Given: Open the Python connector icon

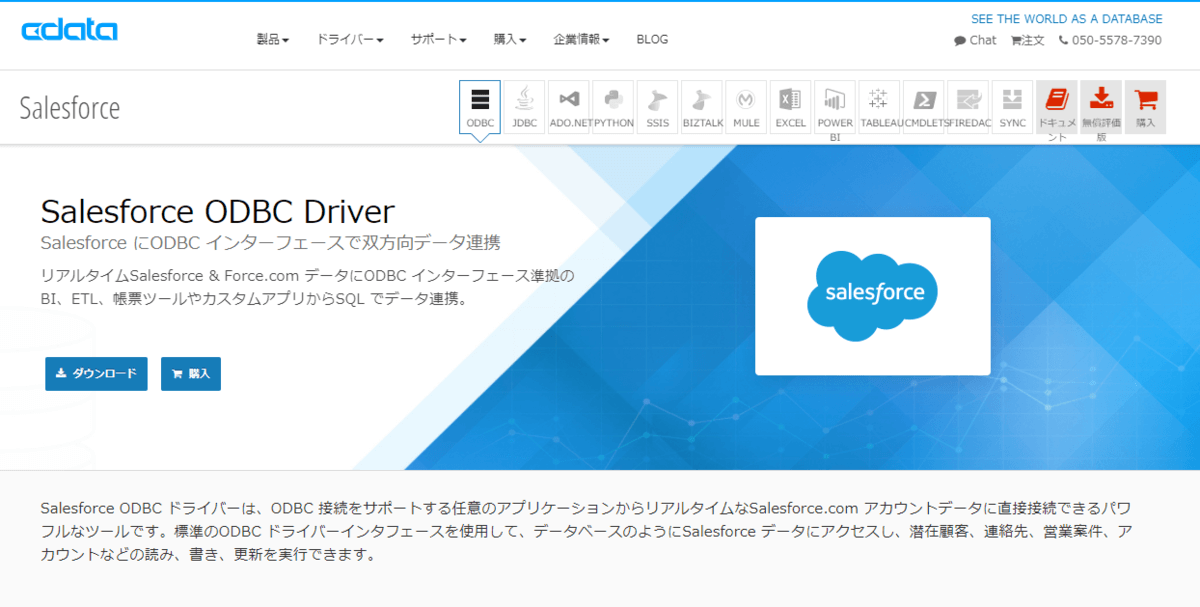Looking at the screenshot, I should 613,107.
